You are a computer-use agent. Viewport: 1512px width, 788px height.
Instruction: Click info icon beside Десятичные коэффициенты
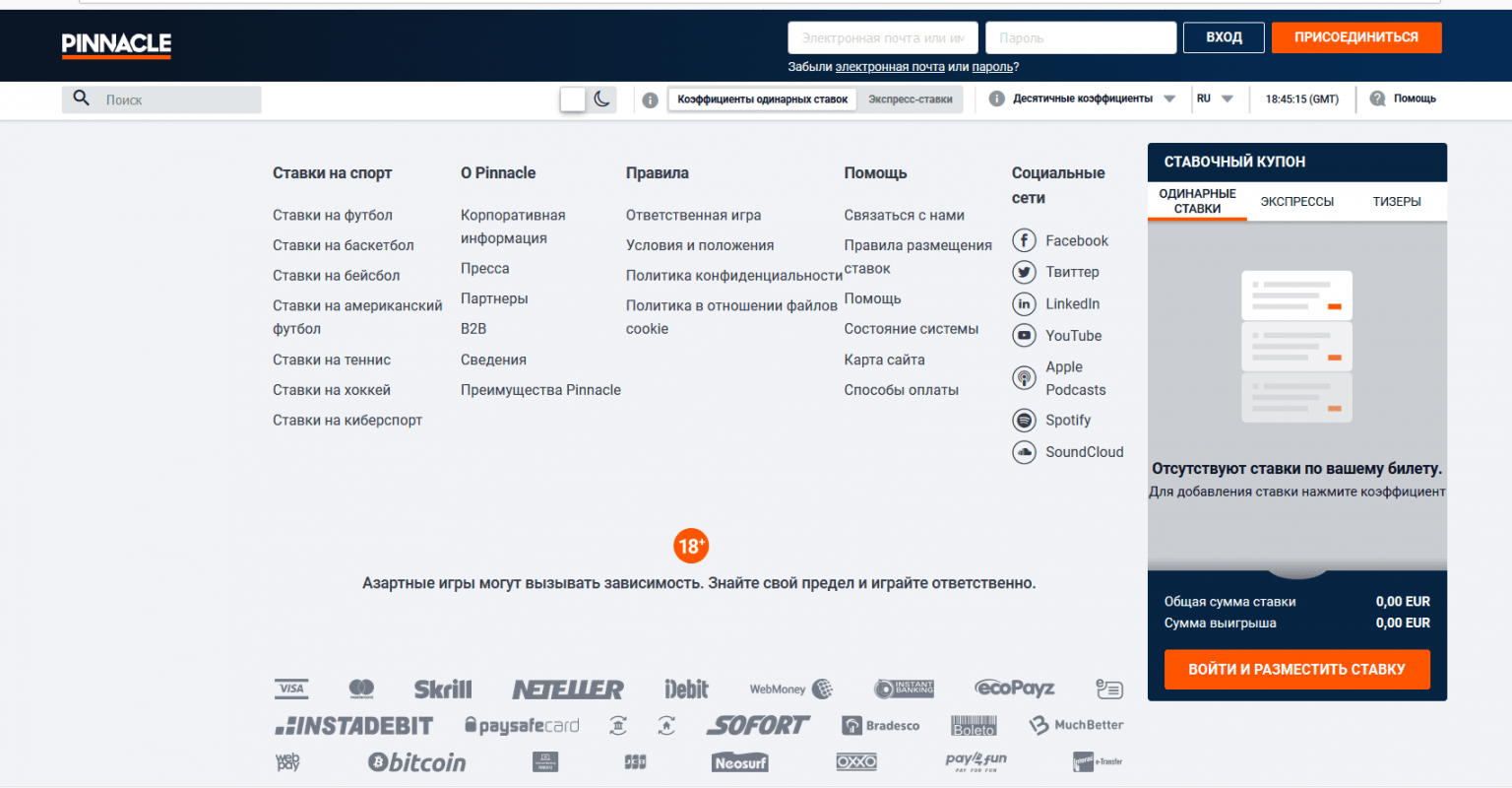tap(996, 98)
